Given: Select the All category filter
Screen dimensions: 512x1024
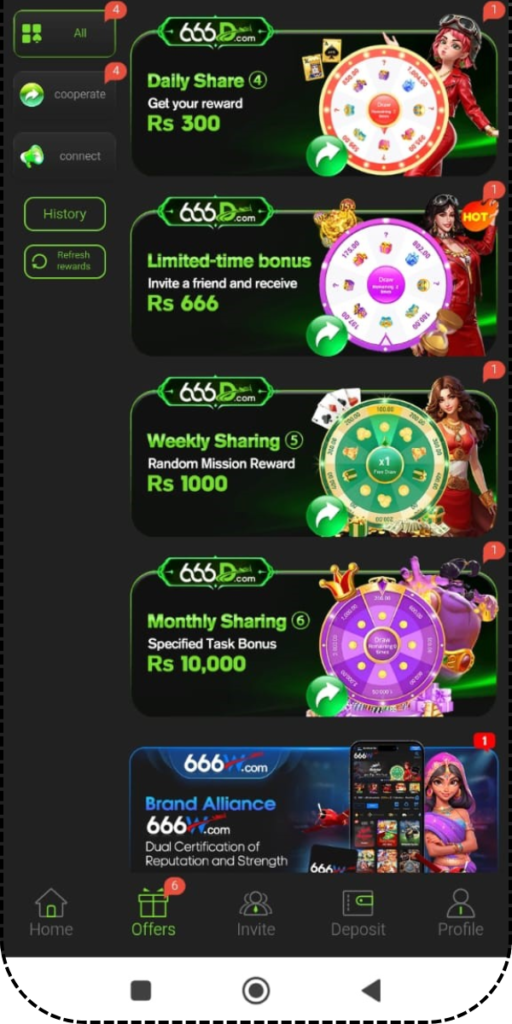Looking at the screenshot, I should (x=65, y=33).
